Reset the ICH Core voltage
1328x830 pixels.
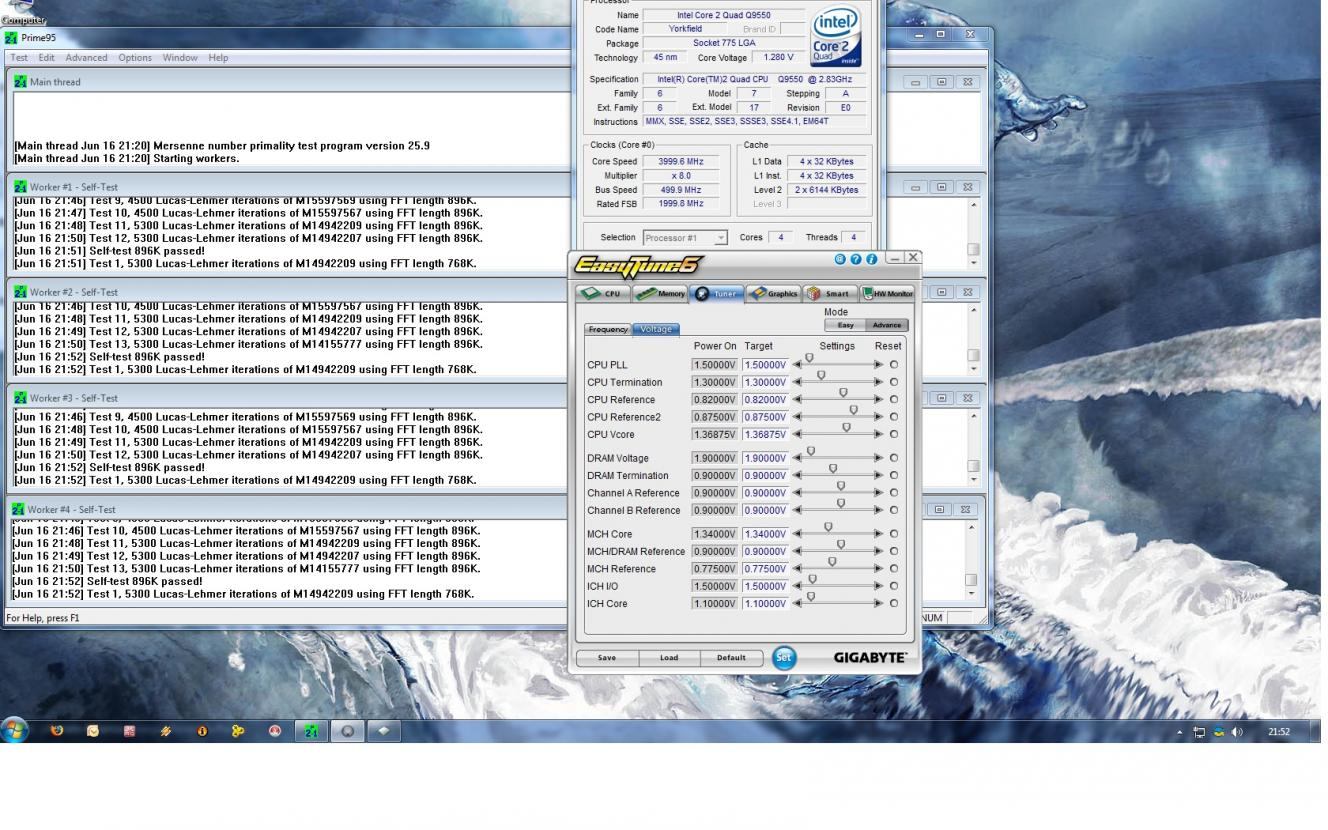[x=894, y=603]
